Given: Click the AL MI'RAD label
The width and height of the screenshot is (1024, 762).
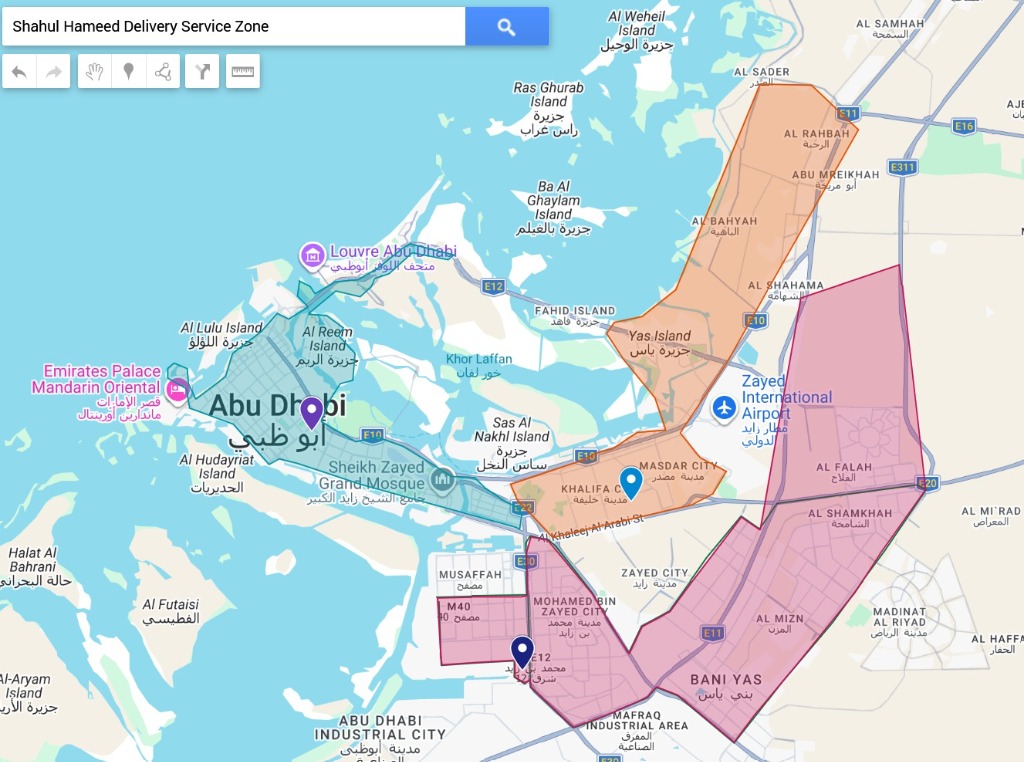Looking at the screenshot, I should [x=991, y=511].
